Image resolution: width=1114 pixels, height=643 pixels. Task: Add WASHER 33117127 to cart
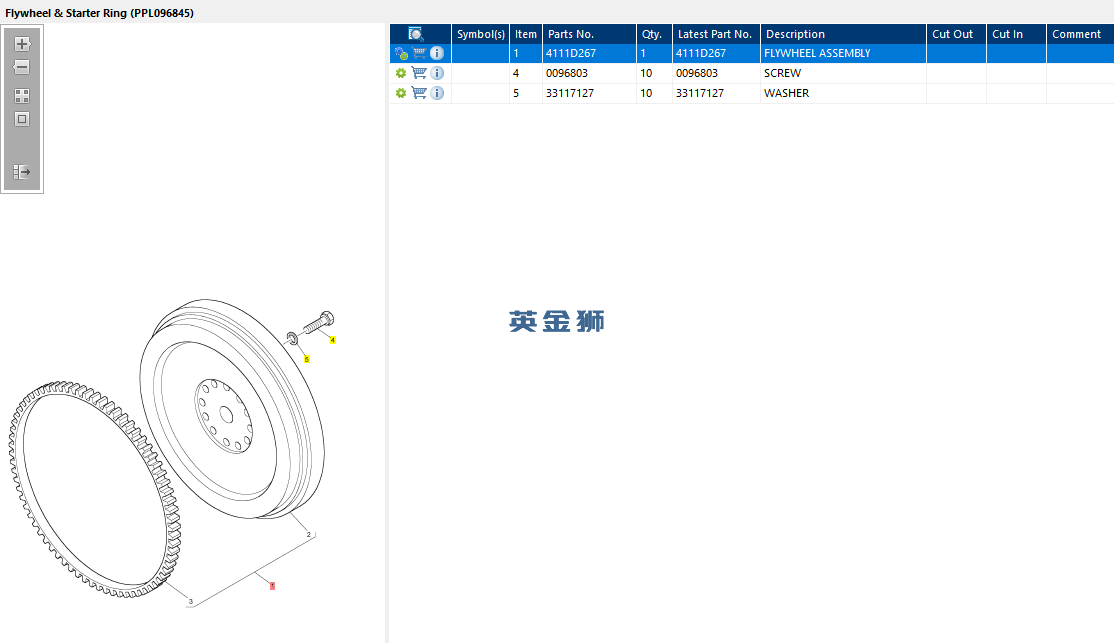tap(419, 93)
